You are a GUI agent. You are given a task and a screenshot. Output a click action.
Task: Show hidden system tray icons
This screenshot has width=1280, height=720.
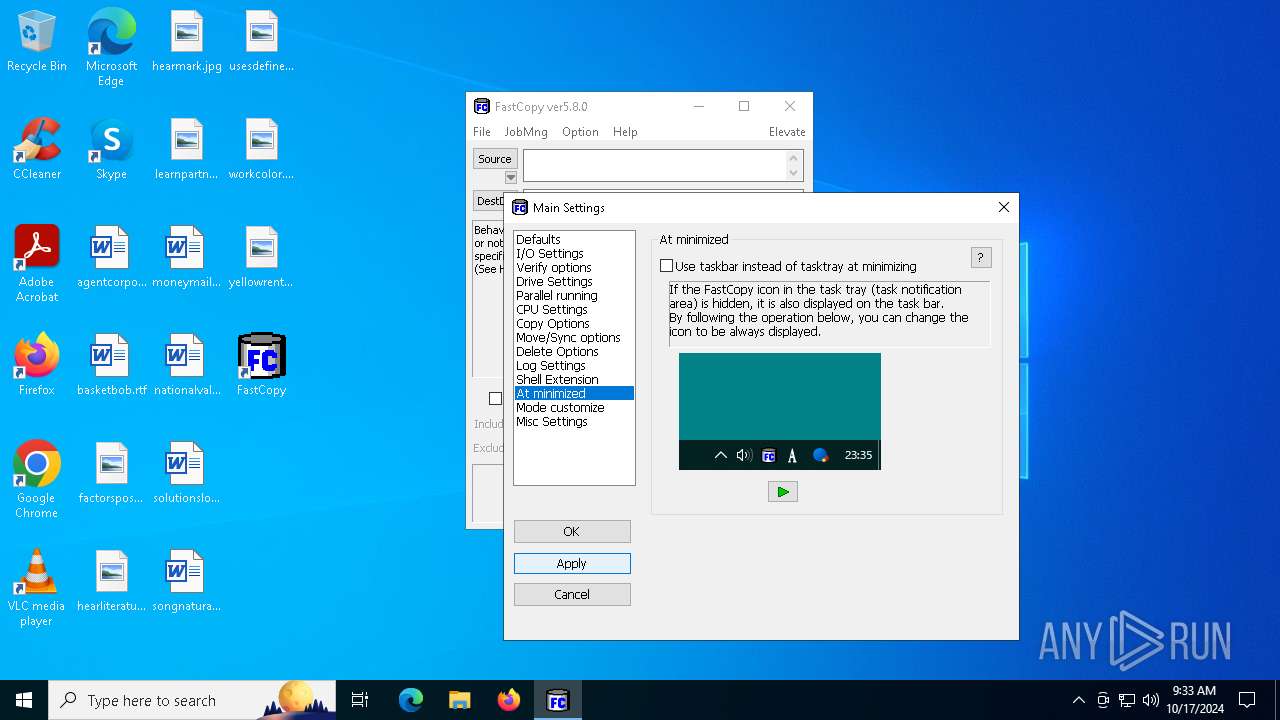coord(1078,700)
